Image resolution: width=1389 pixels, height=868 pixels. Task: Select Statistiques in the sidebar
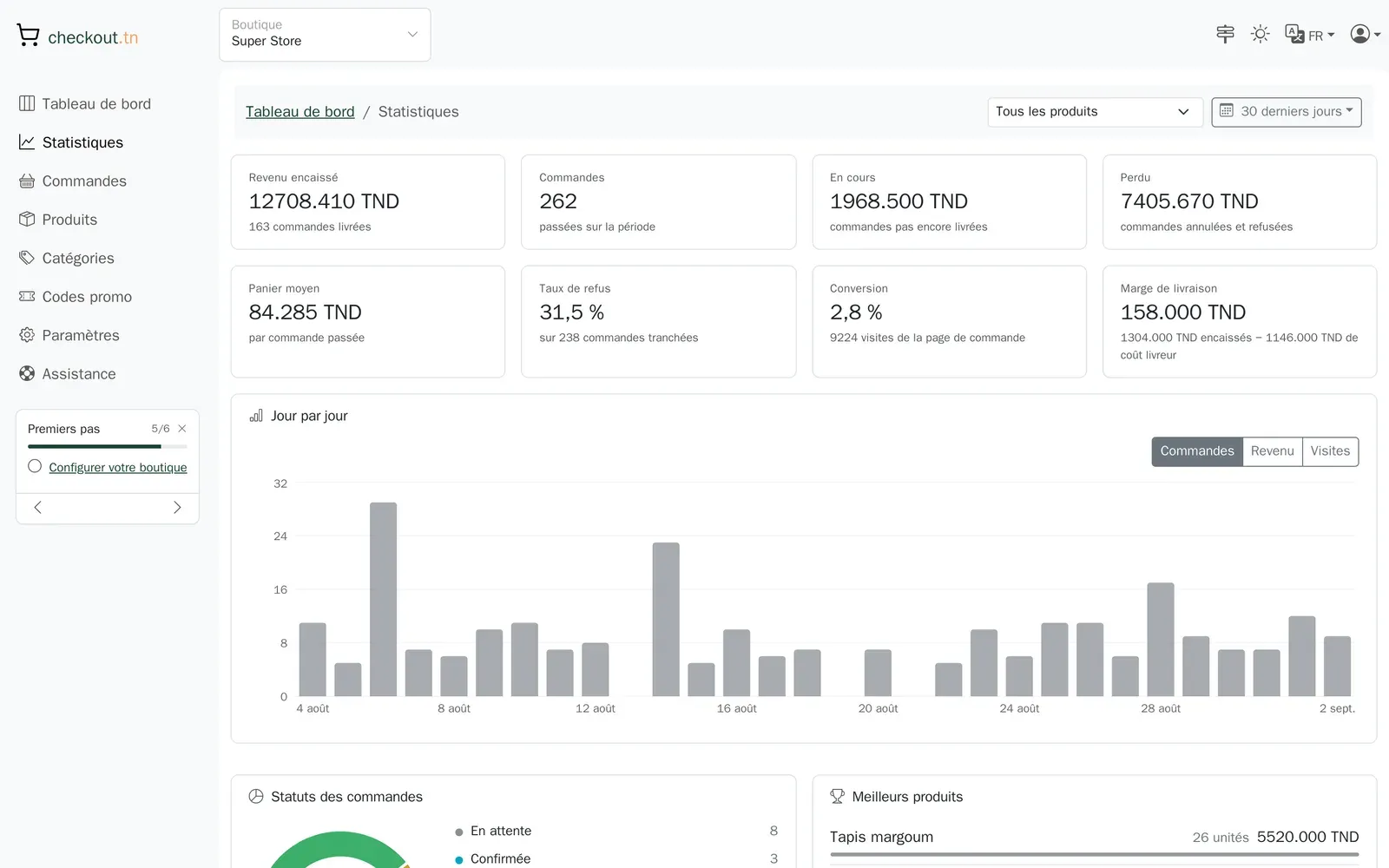coord(71,142)
